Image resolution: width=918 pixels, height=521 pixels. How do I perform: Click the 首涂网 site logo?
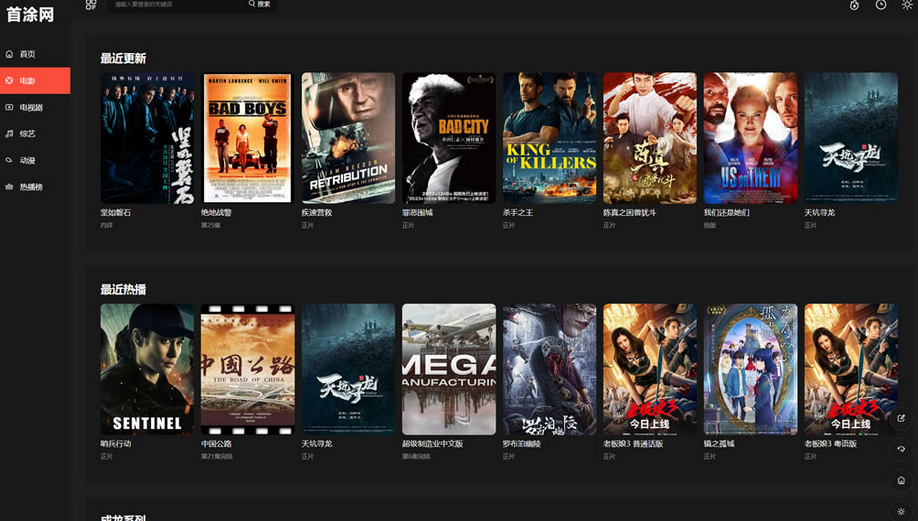[x=30, y=14]
